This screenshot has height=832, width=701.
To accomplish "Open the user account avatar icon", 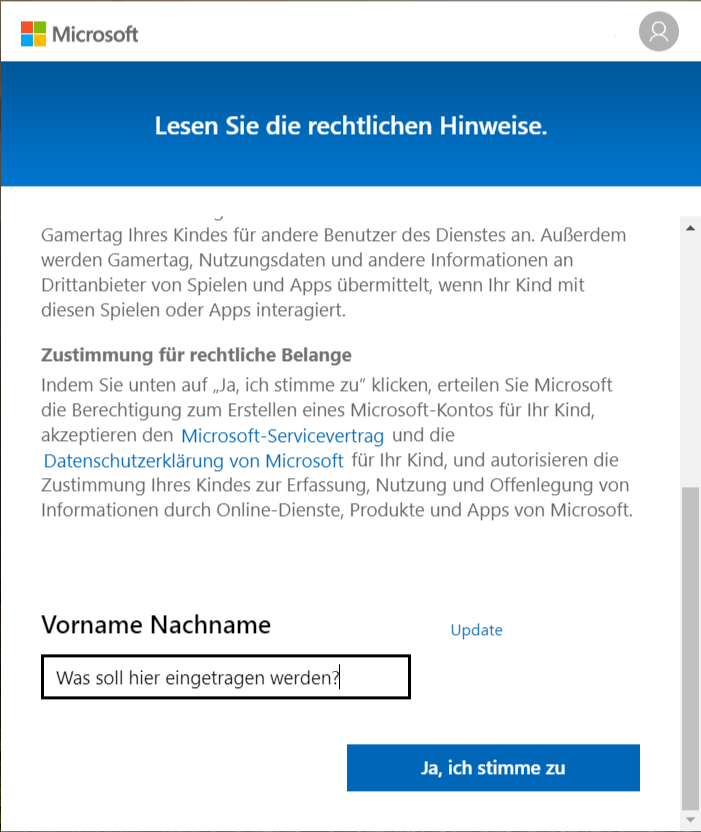I will click(659, 31).
